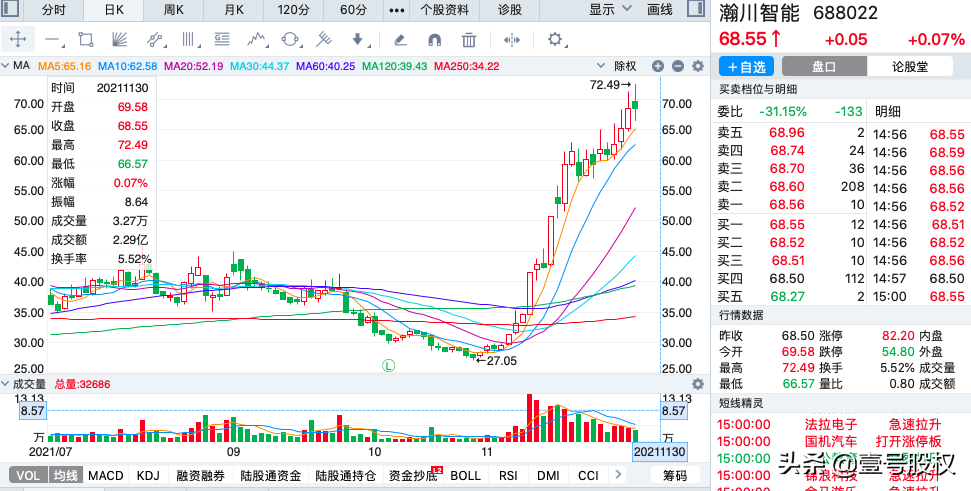
Task: Select MACD indicator tab
Action: click(105, 476)
